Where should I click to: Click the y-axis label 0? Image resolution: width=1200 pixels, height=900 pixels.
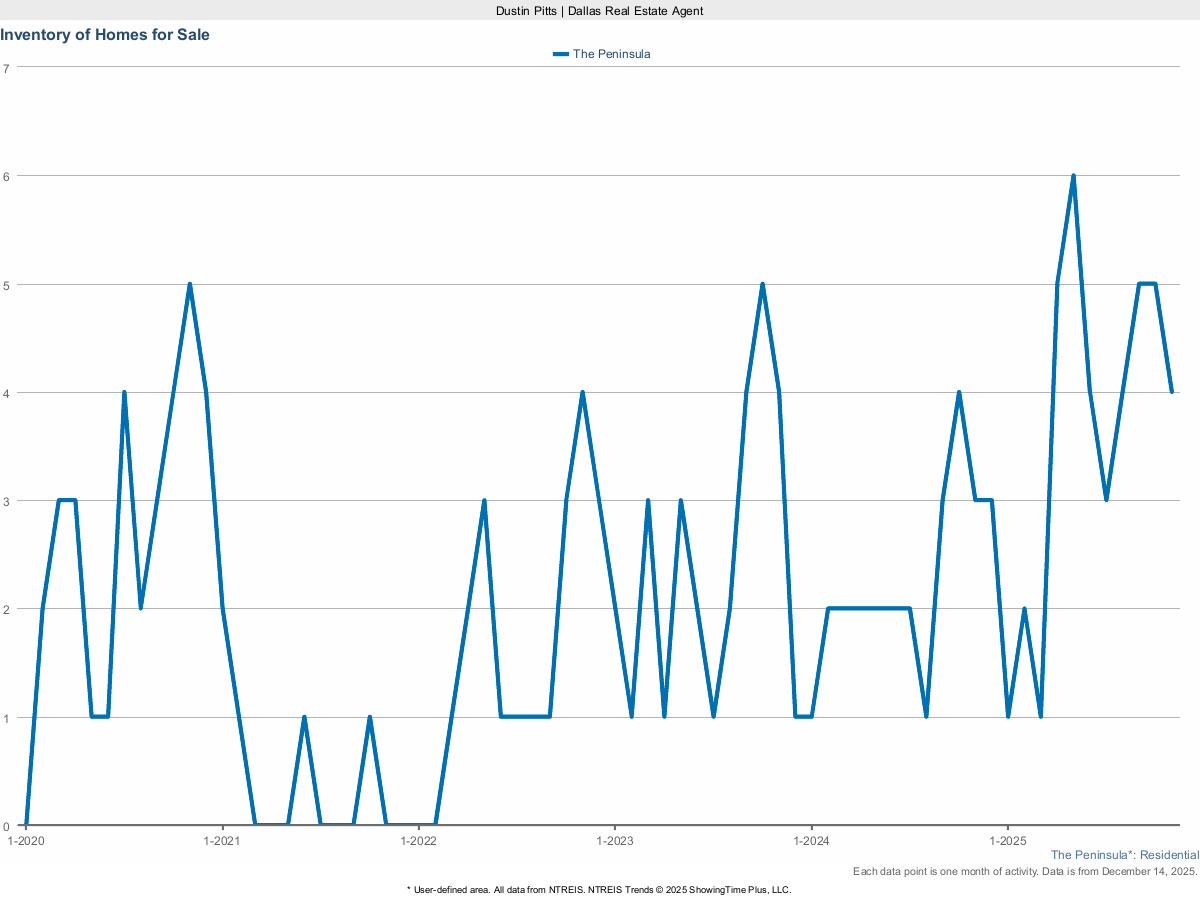click(x=6, y=825)
